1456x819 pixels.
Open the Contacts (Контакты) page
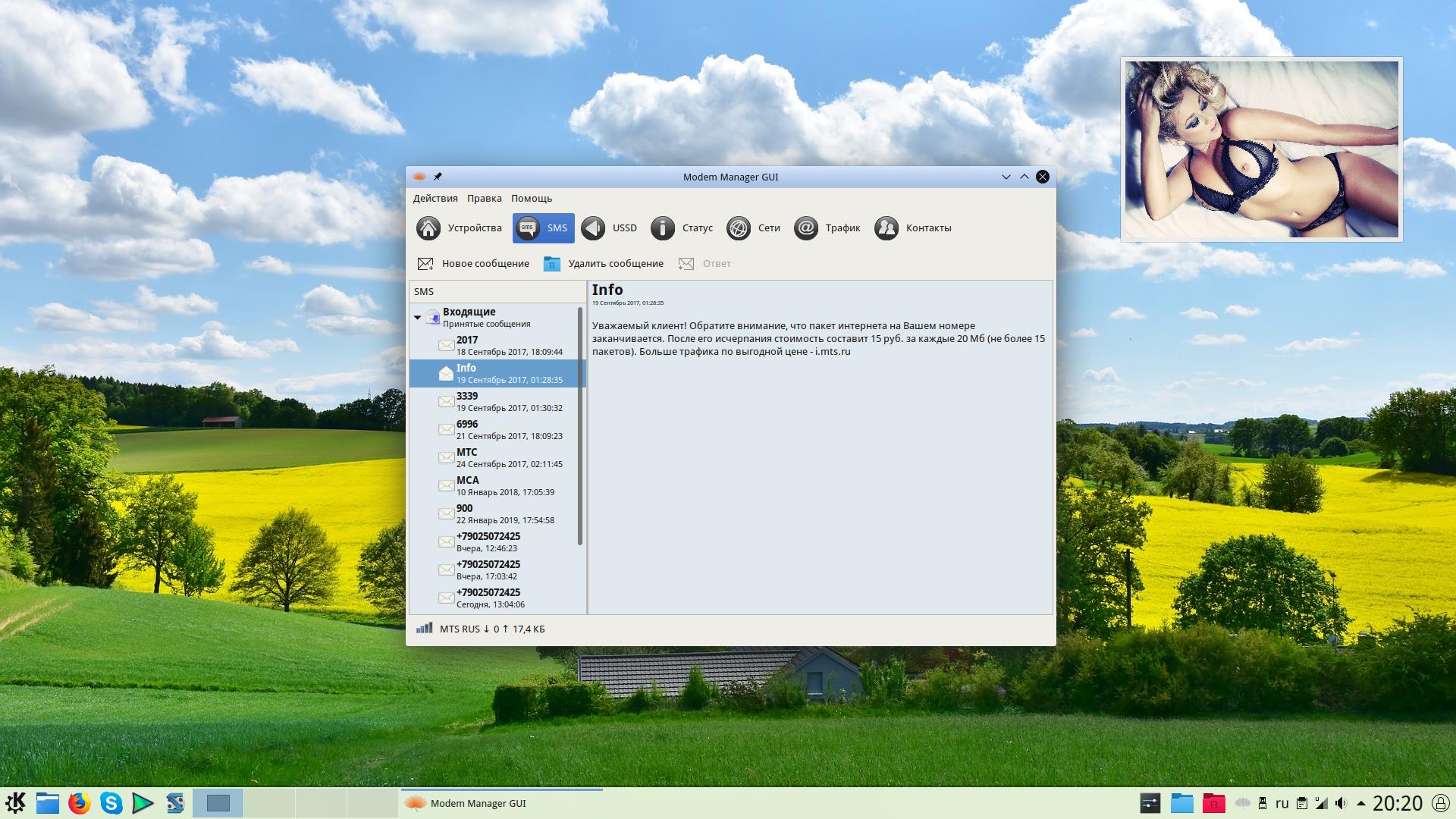[912, 228]
